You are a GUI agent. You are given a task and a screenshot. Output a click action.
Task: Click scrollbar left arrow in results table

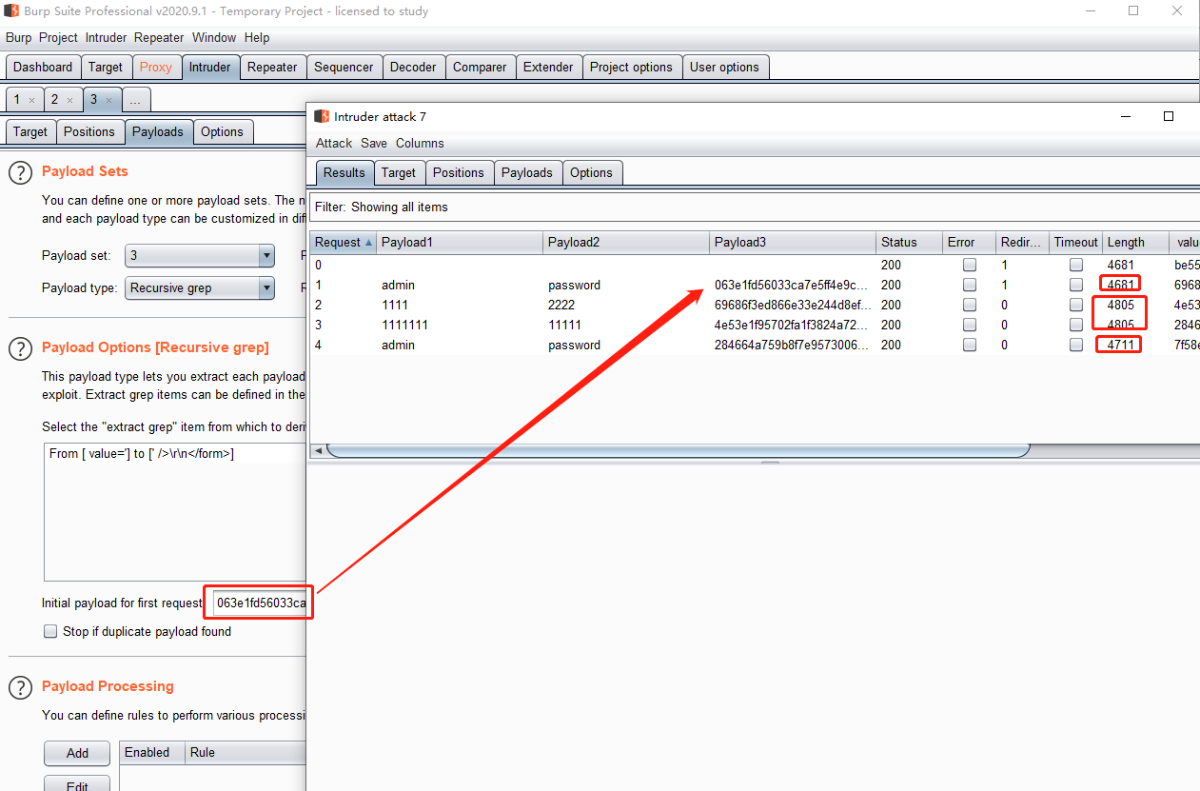click(319, 451)
